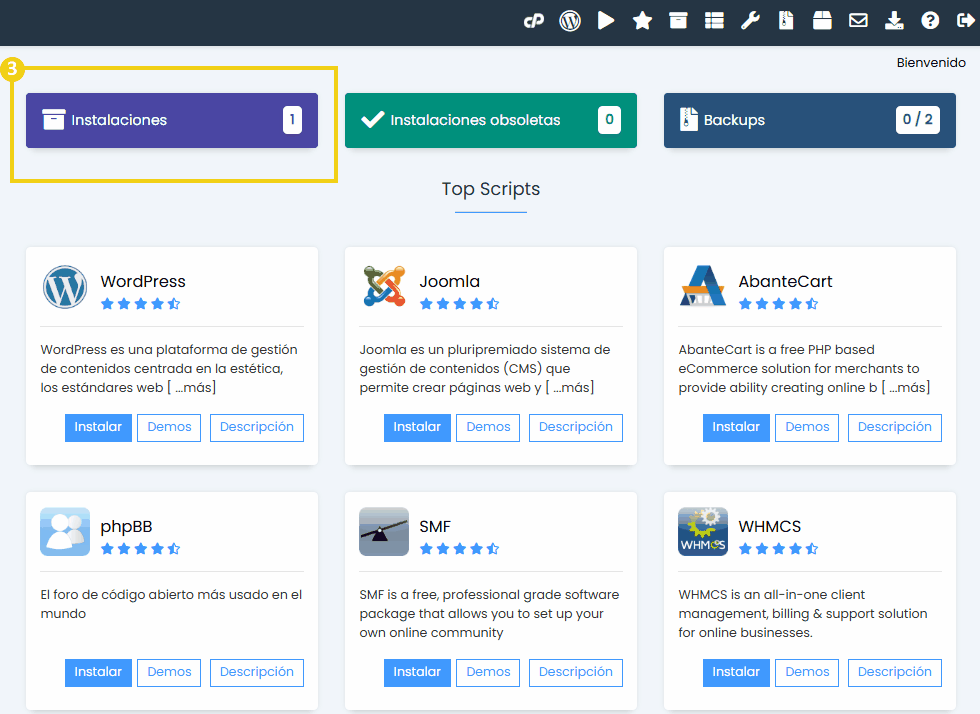The height and width of the screenshot is (714, 980).
Task: Open the Backups panel
Action: click(x=809, y=120)
